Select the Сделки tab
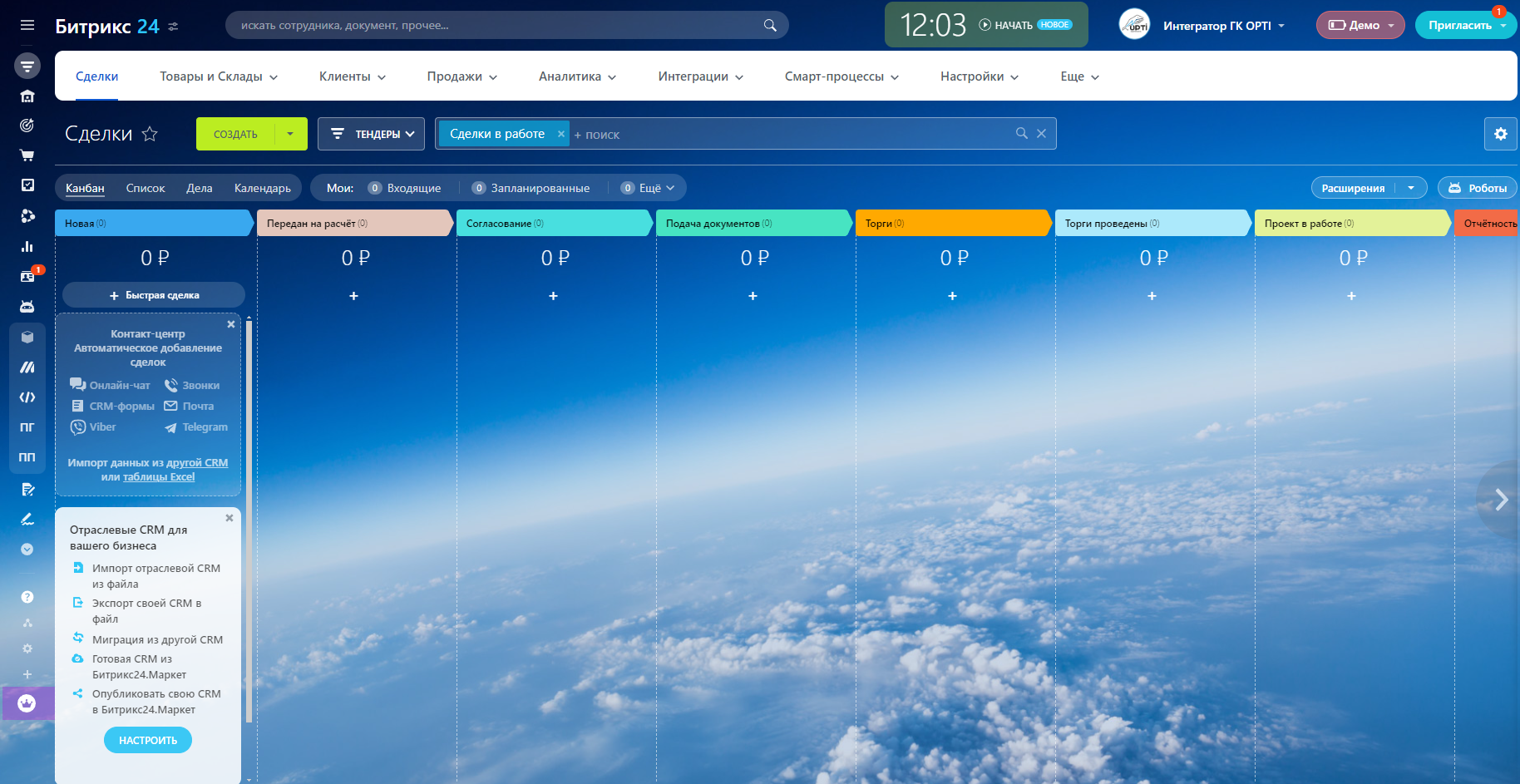 96,76
